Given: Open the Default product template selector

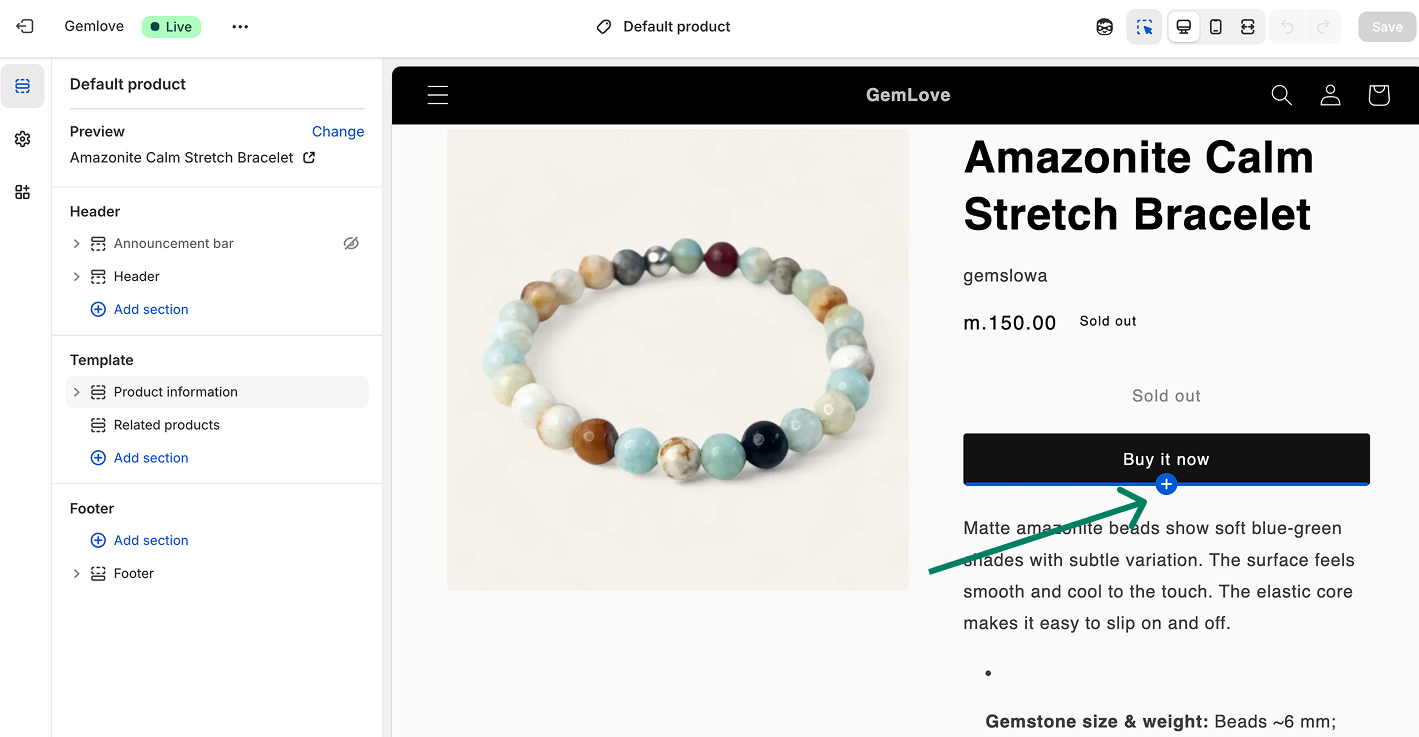Looking at the screenshot, I should [664, 27].
